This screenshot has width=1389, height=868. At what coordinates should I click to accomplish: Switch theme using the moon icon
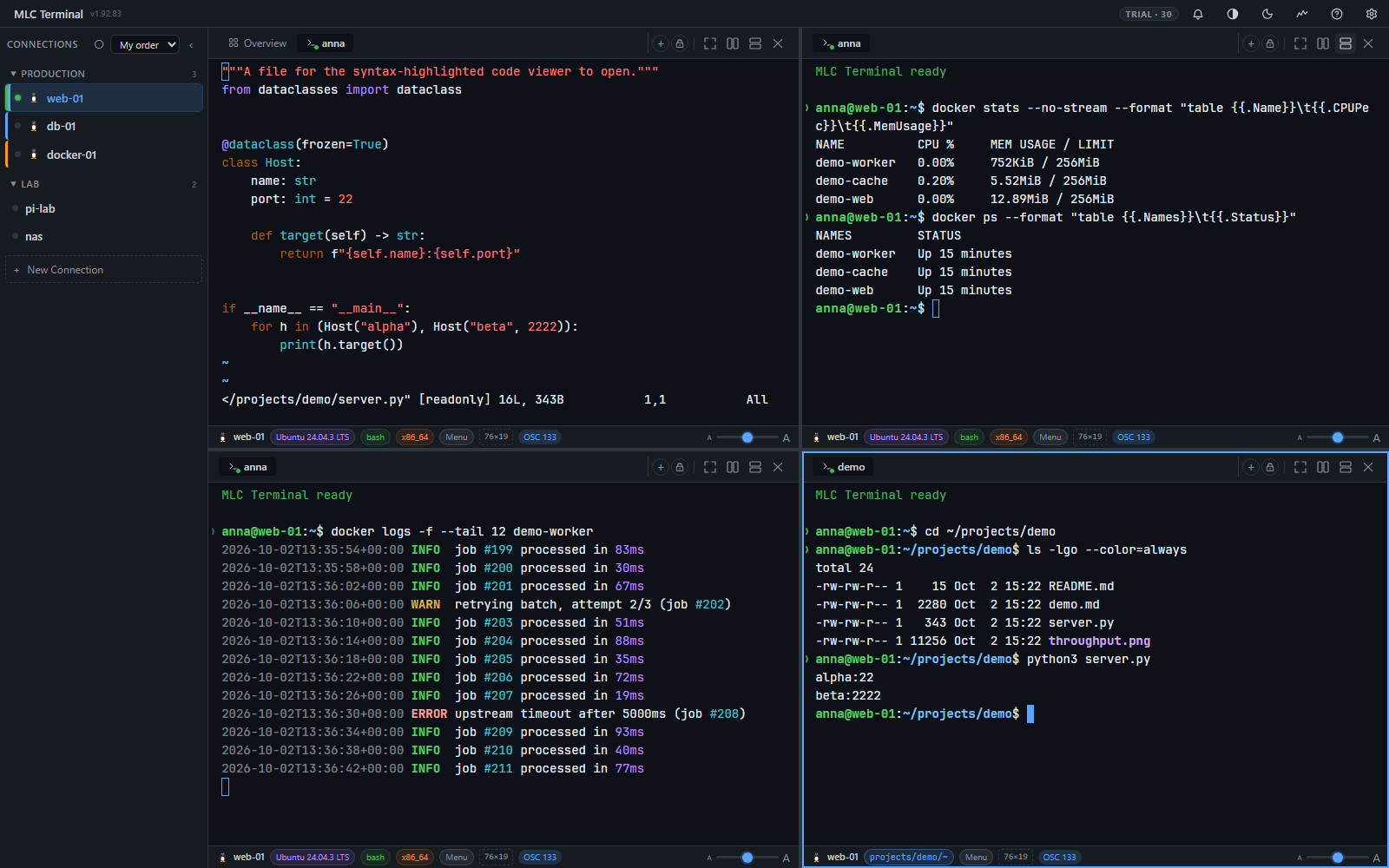click(x=1267, y=14)
